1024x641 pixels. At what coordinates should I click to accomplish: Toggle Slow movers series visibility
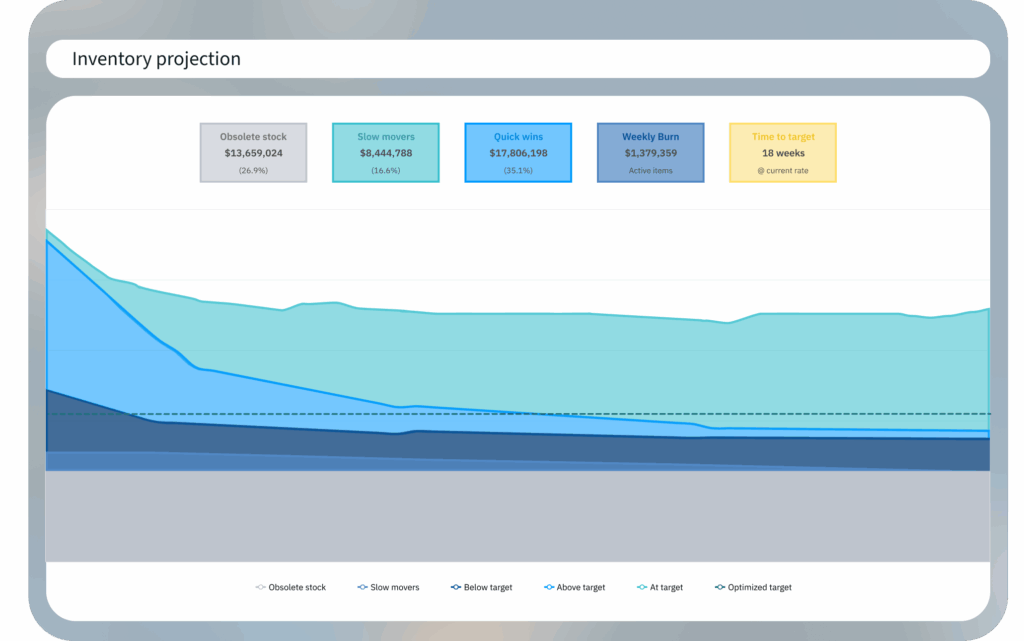pyautogui.click(x=389, y=587)
